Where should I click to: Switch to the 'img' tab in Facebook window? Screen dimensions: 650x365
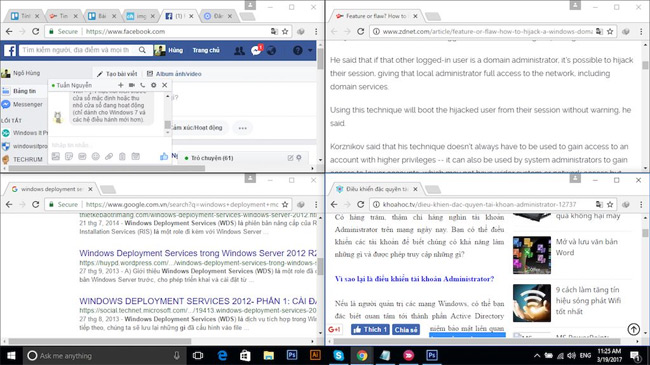tap(141, 16)
